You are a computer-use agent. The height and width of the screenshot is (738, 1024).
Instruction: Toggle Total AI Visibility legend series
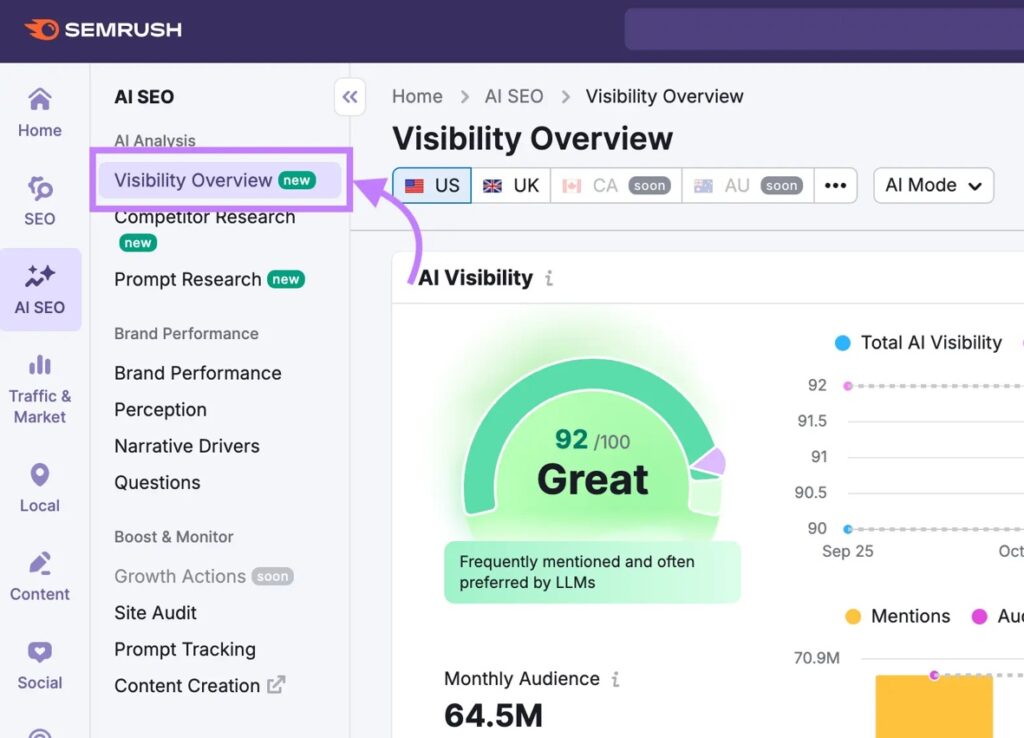(x=919, y=342)
